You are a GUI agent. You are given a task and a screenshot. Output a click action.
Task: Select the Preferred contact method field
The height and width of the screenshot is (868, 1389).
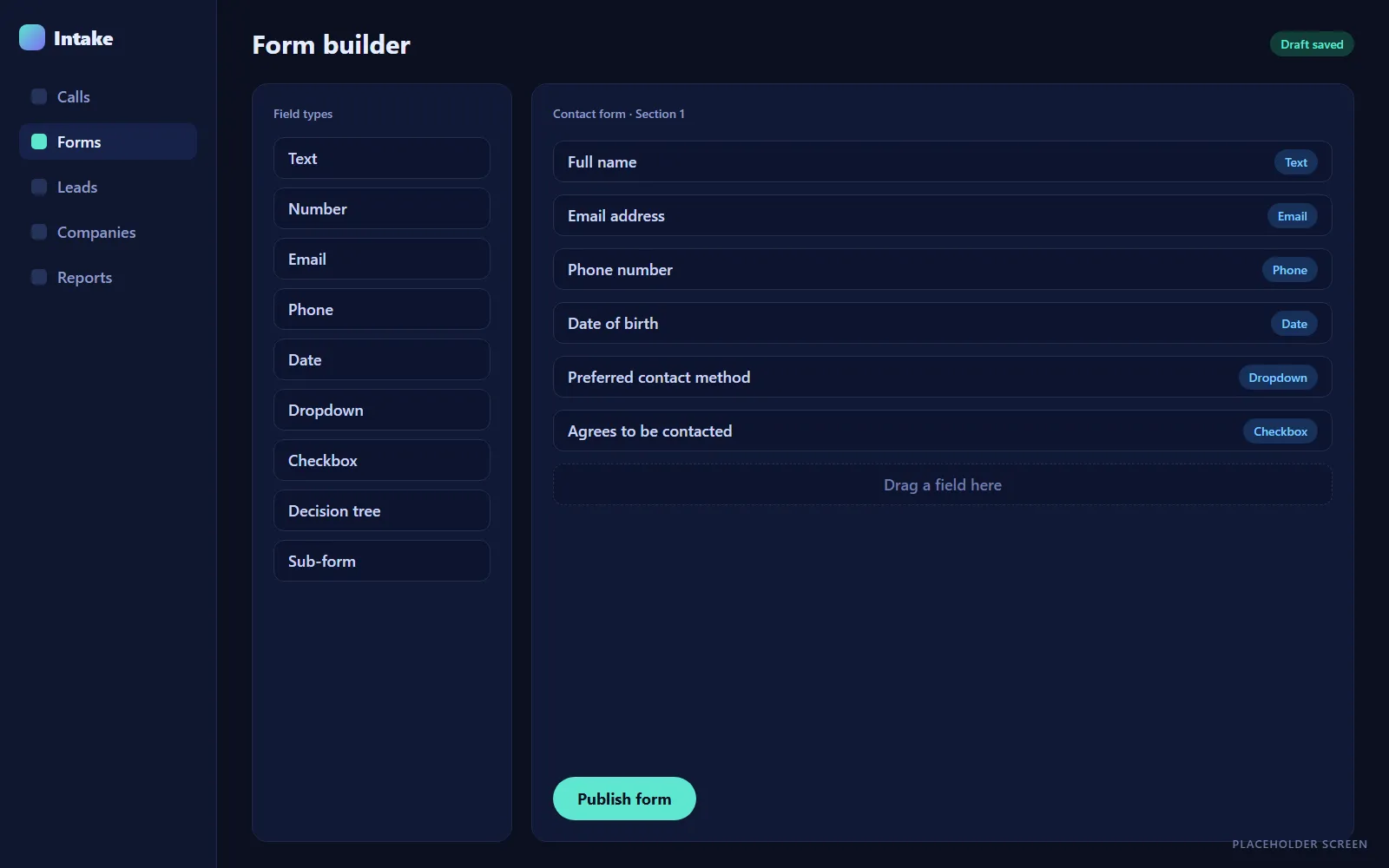point(942,377)
